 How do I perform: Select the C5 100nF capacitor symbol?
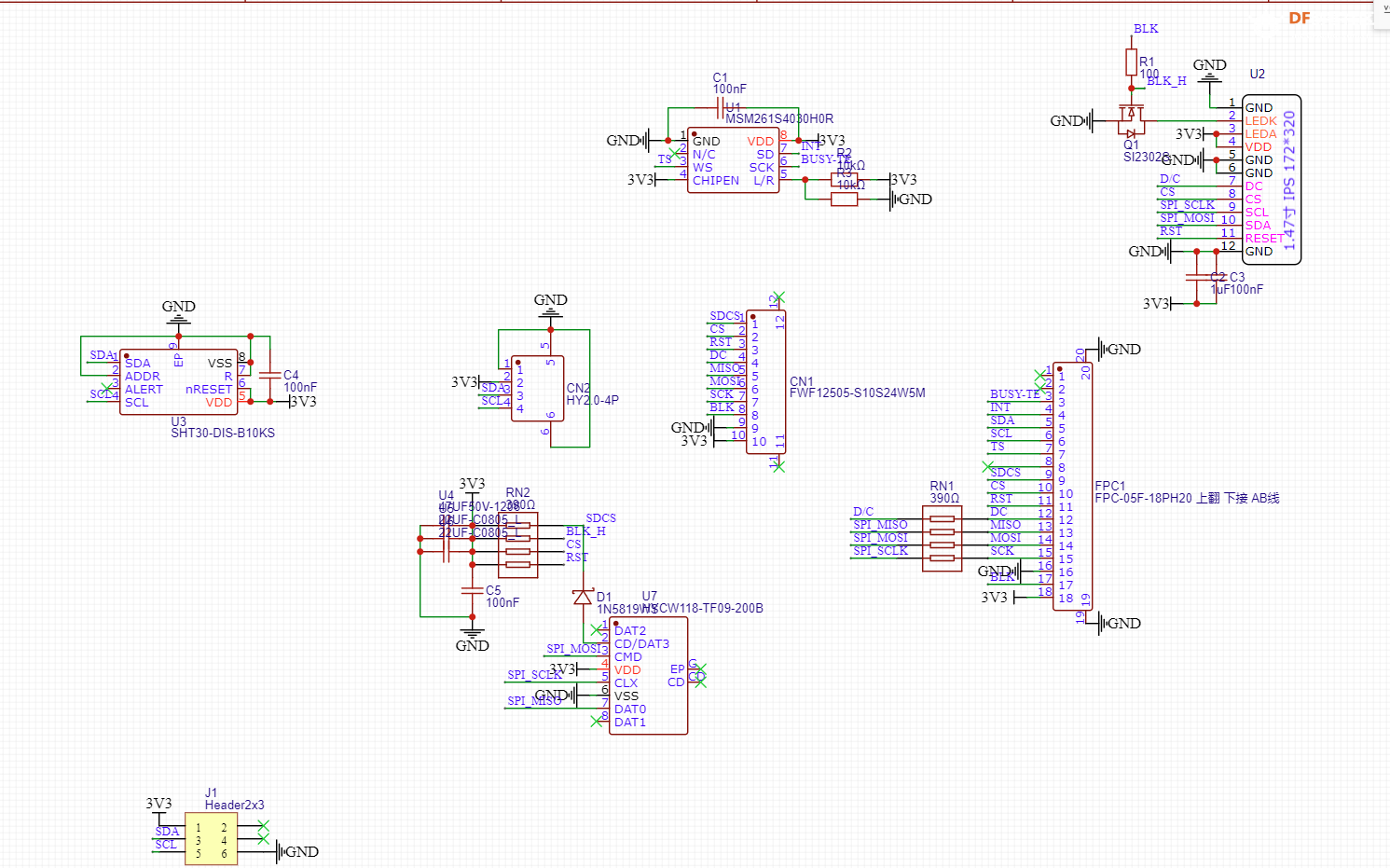pos(472,591)
